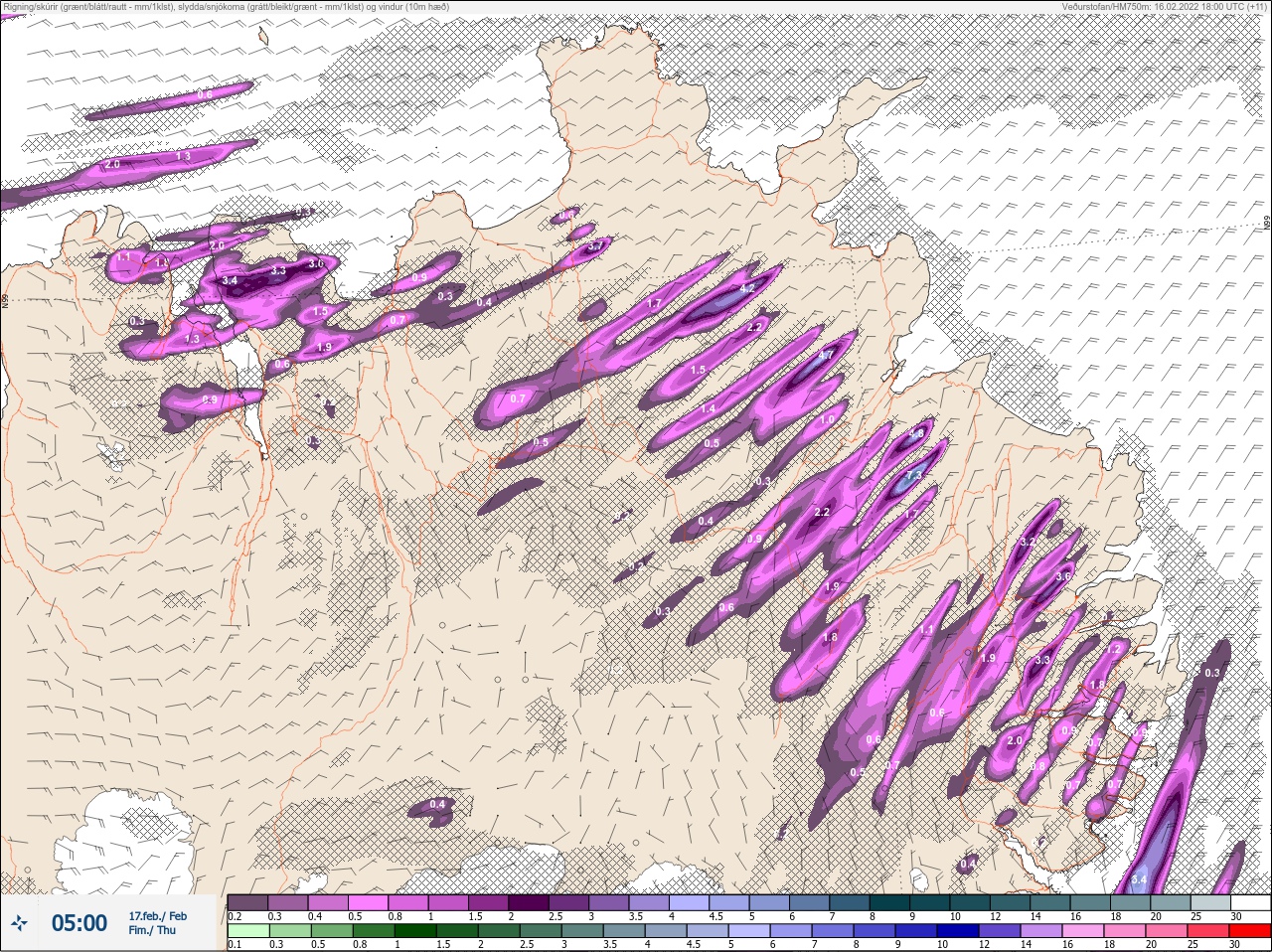This screenshot has height=952, width=1272.
Task: Click the 4.7 precipitation value label
Action: 825,355
